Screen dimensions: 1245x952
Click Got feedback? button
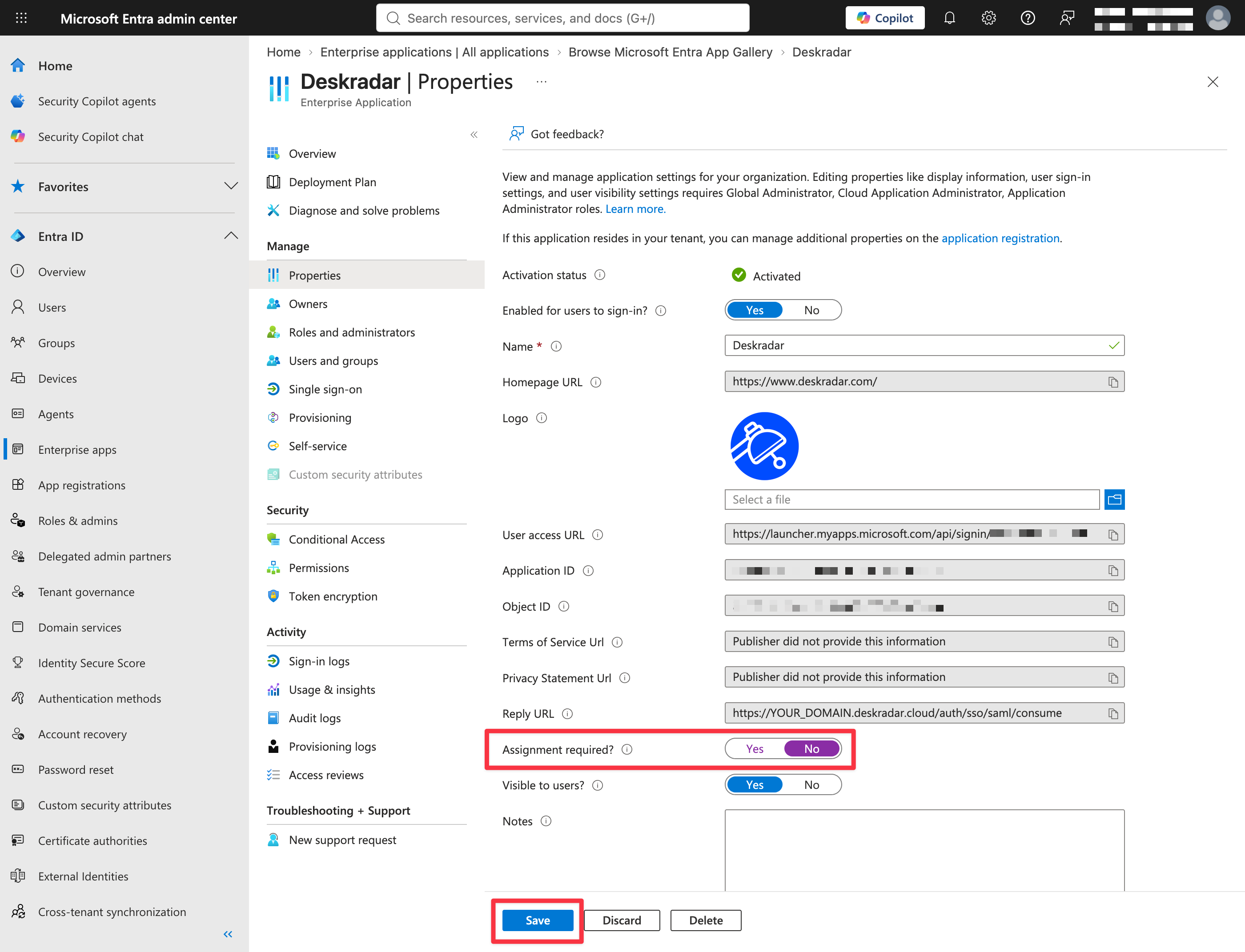(x=556, y=134)
